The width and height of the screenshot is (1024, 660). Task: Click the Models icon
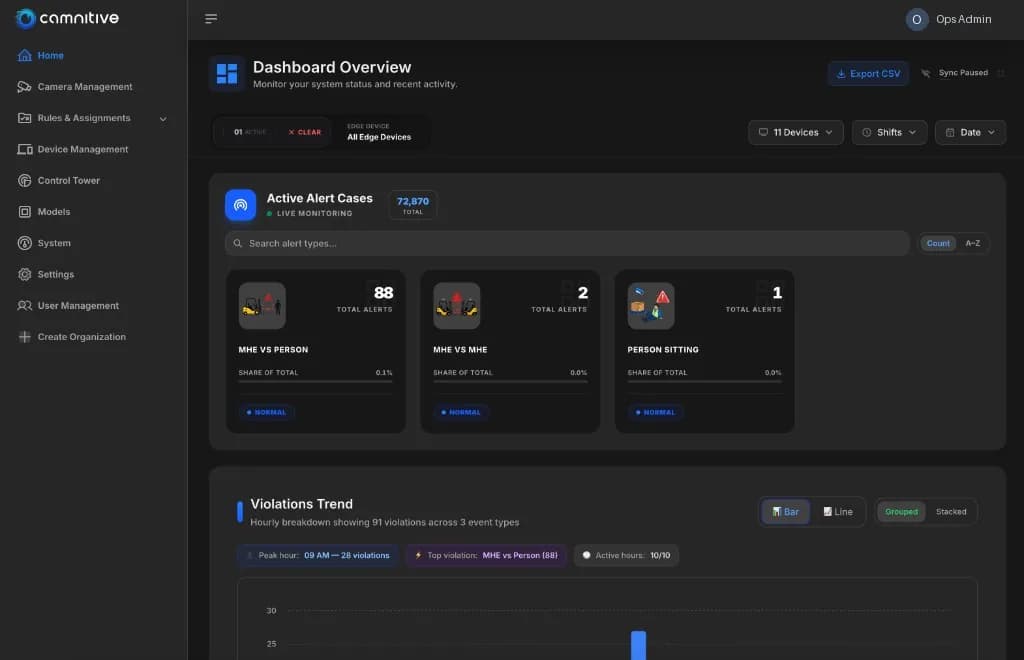click(25, 212)
